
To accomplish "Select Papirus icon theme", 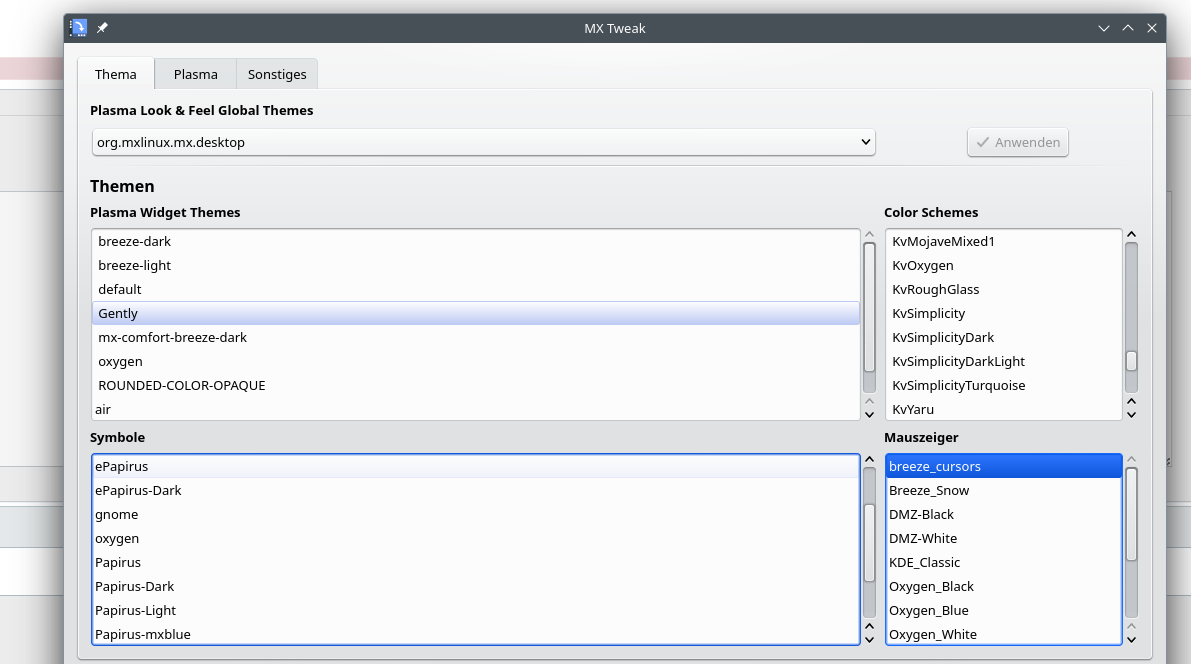I will pyautogui.click(x=475, y=563).
